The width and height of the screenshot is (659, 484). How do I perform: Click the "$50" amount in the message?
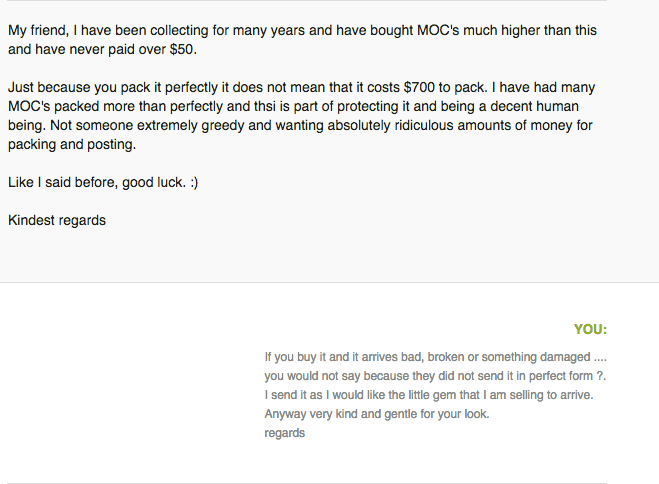181,50
